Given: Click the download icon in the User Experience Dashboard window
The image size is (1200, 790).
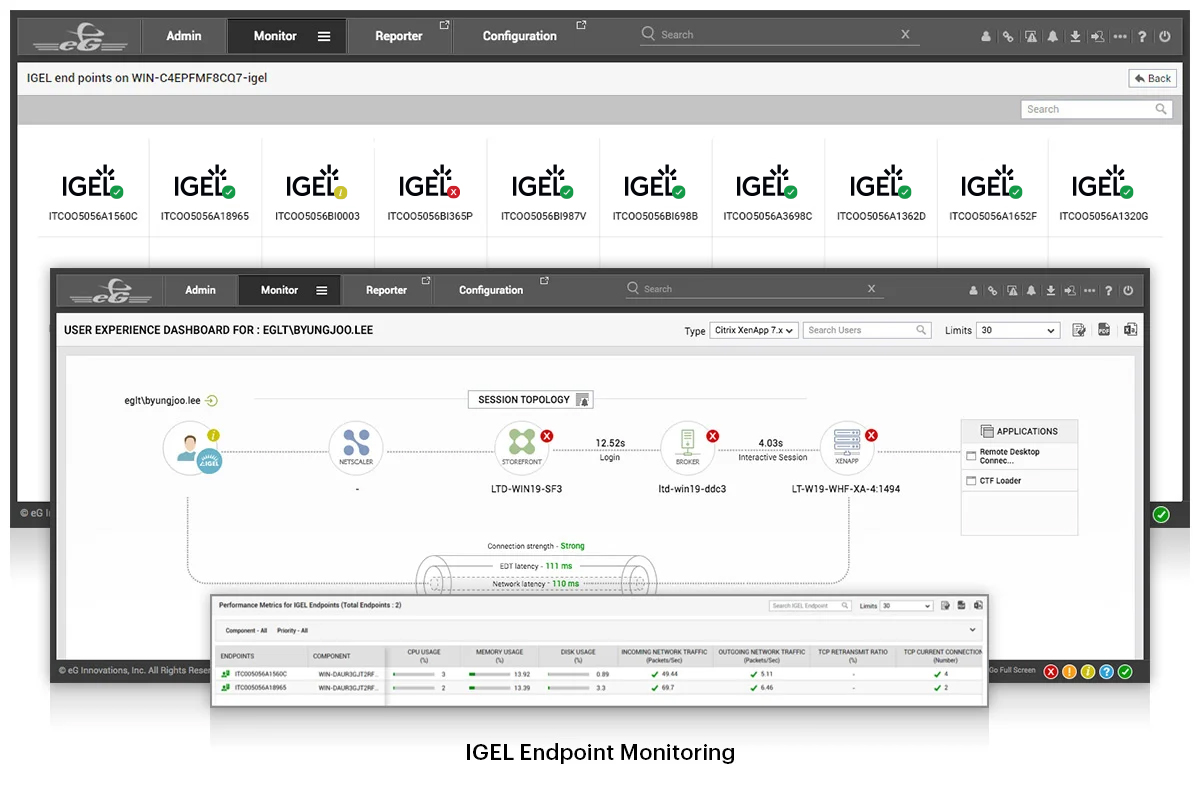Looking at the screenshot, I should coord(1051,291).
